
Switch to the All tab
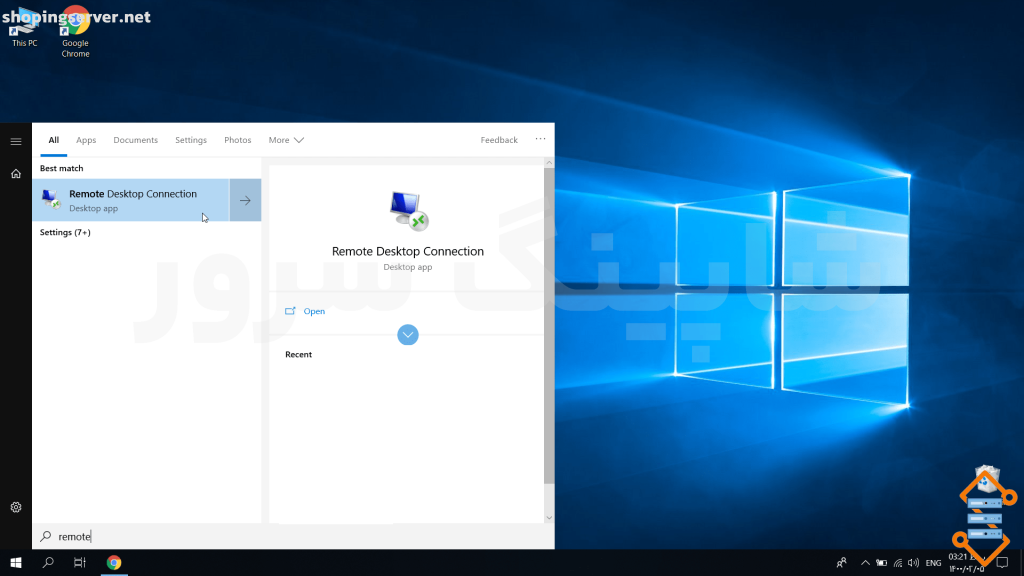point(54,140)
